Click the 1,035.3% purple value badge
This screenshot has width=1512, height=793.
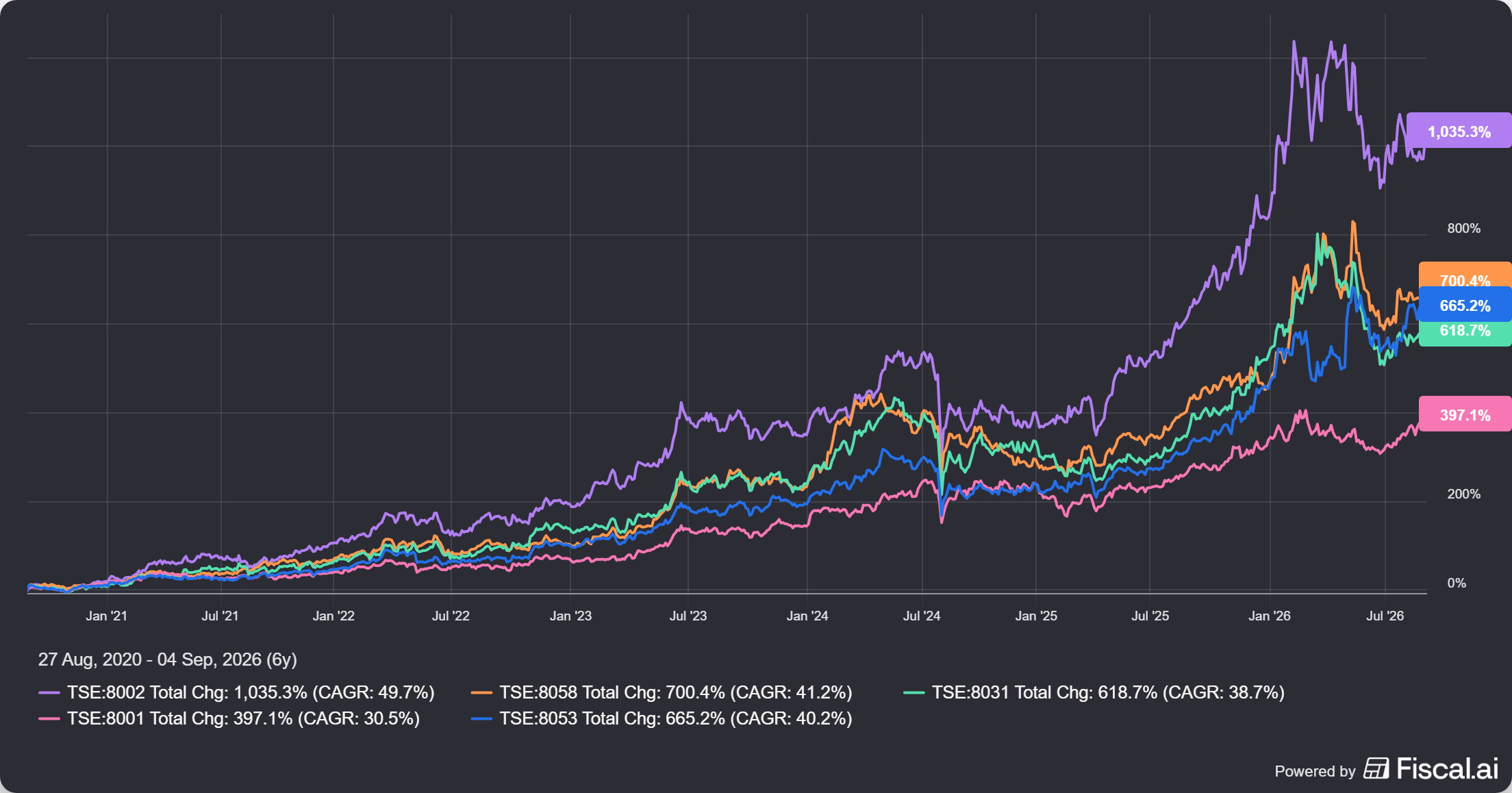click(1459, 131)
